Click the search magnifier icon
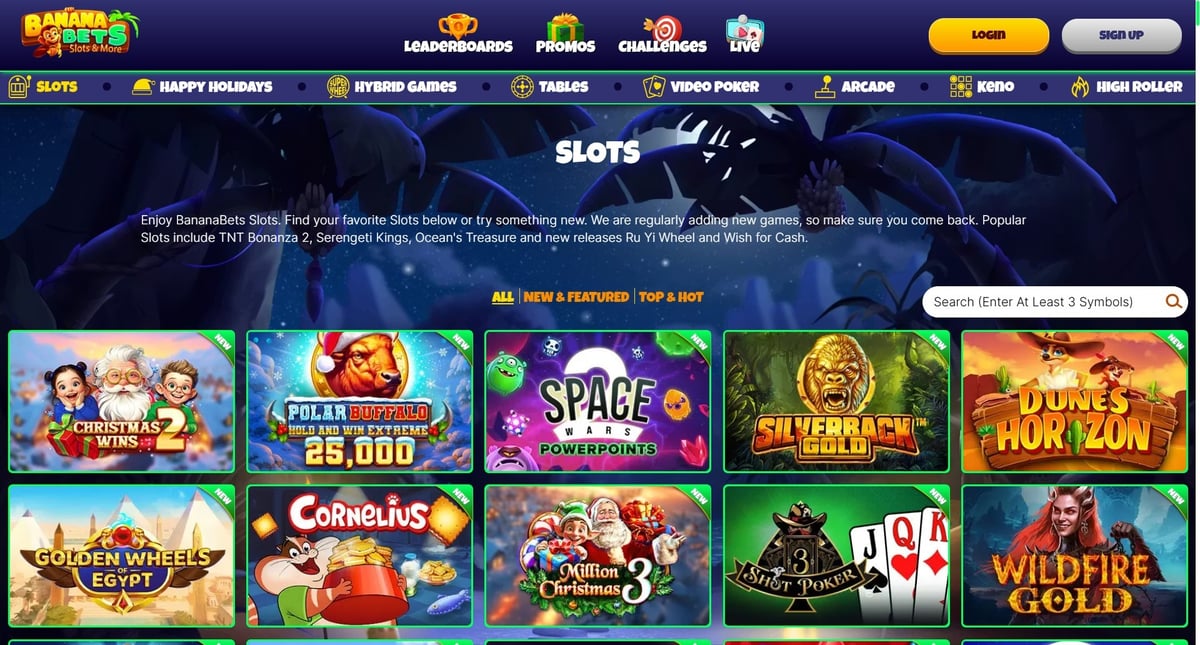Screen dimensions: 1200x645 pos(1173,301)
